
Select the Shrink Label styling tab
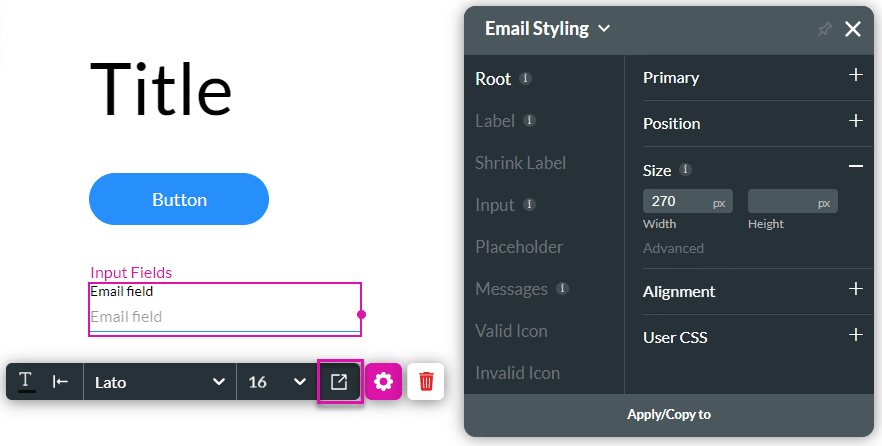click(x=520, y=163)
